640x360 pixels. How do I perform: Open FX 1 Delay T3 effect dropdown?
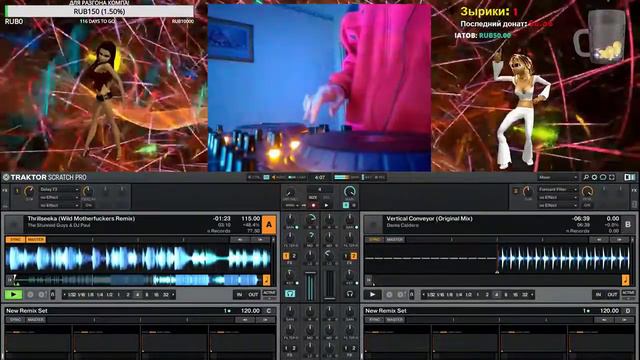(x=59, y=189)
